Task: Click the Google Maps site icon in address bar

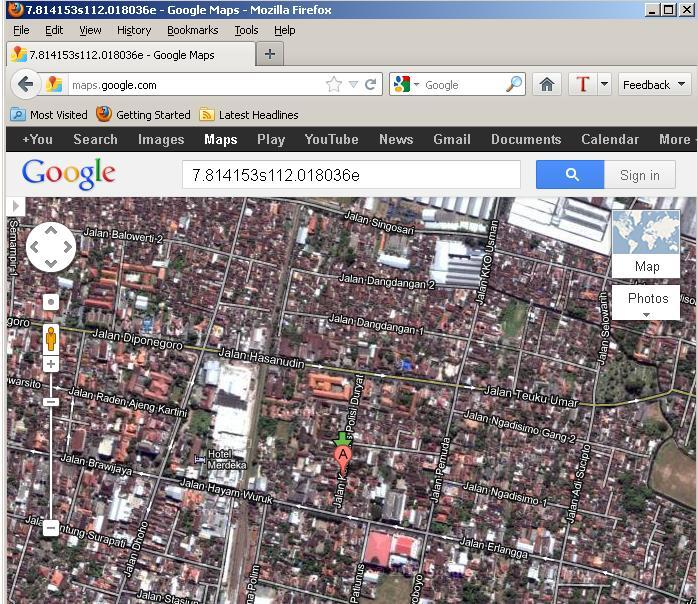Action: click(x=54, y=84)
